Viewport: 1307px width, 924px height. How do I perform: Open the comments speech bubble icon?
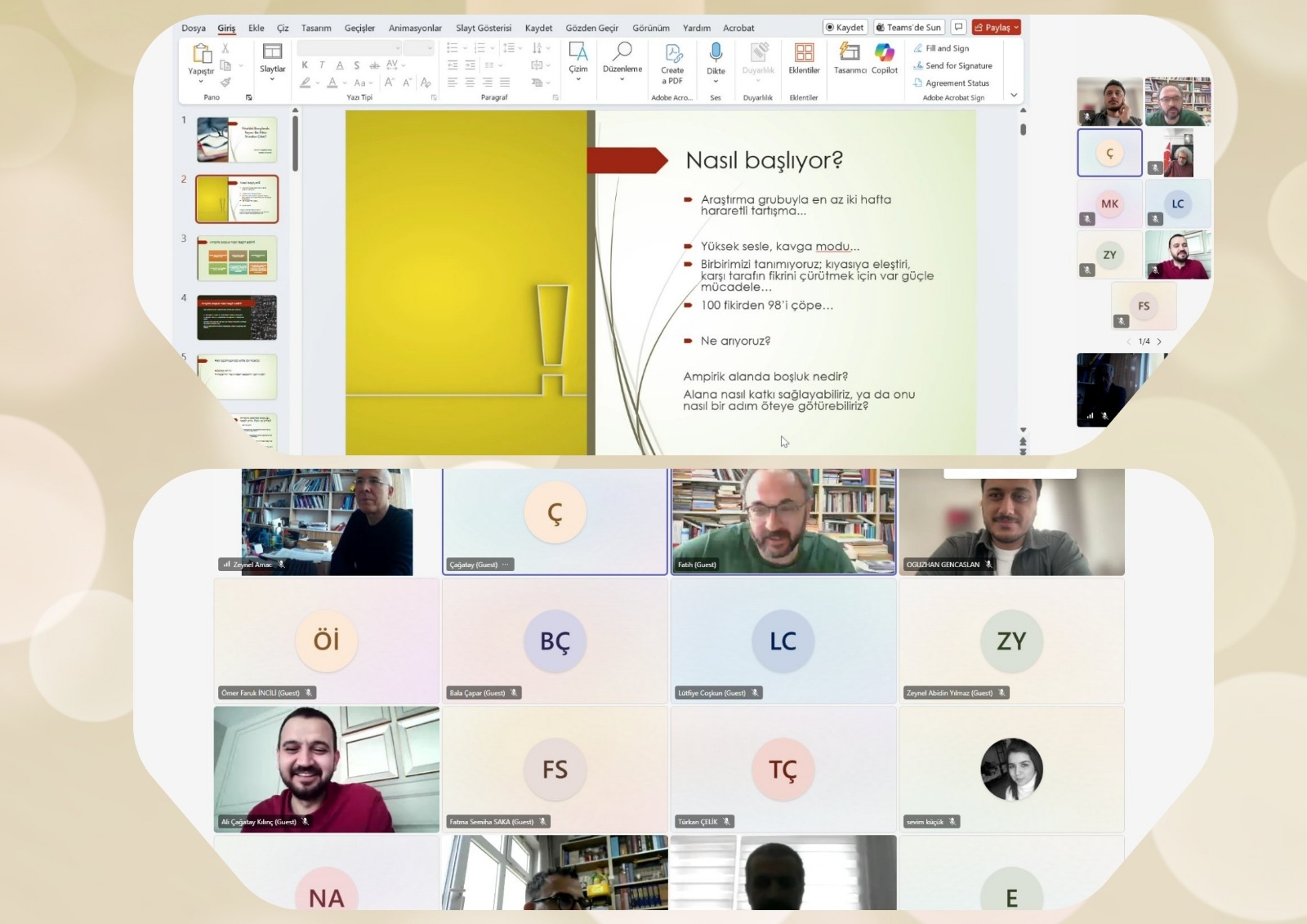(959, 28)
